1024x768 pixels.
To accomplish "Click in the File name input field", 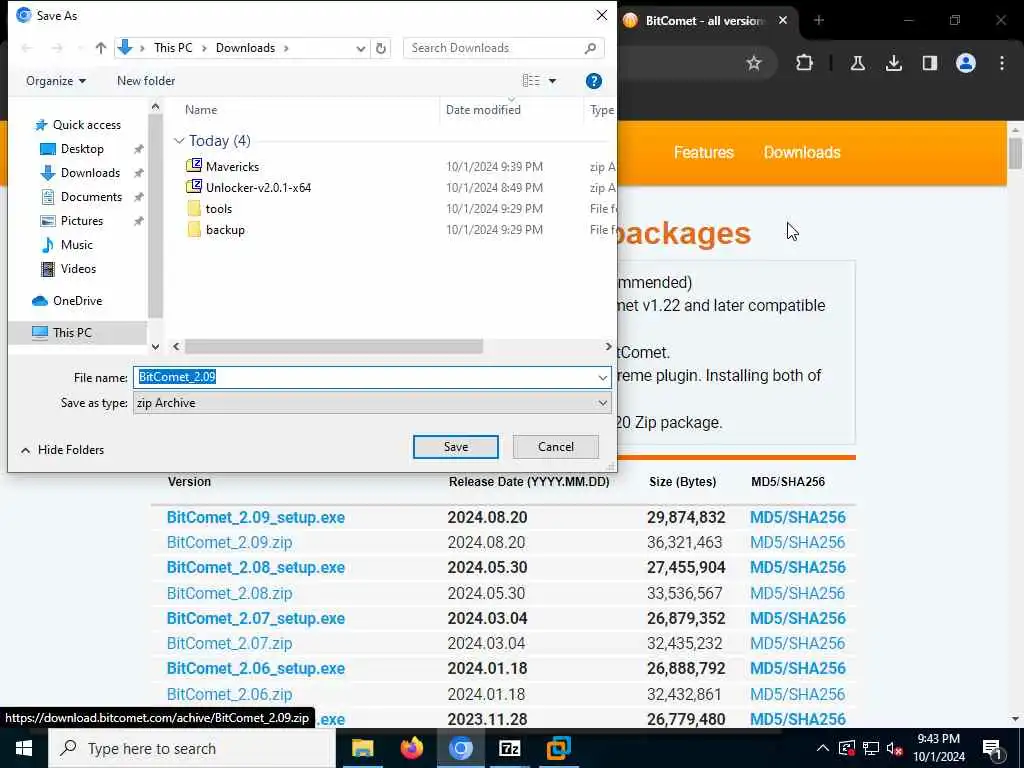I will pyautogui.click(x=372, y=377).
